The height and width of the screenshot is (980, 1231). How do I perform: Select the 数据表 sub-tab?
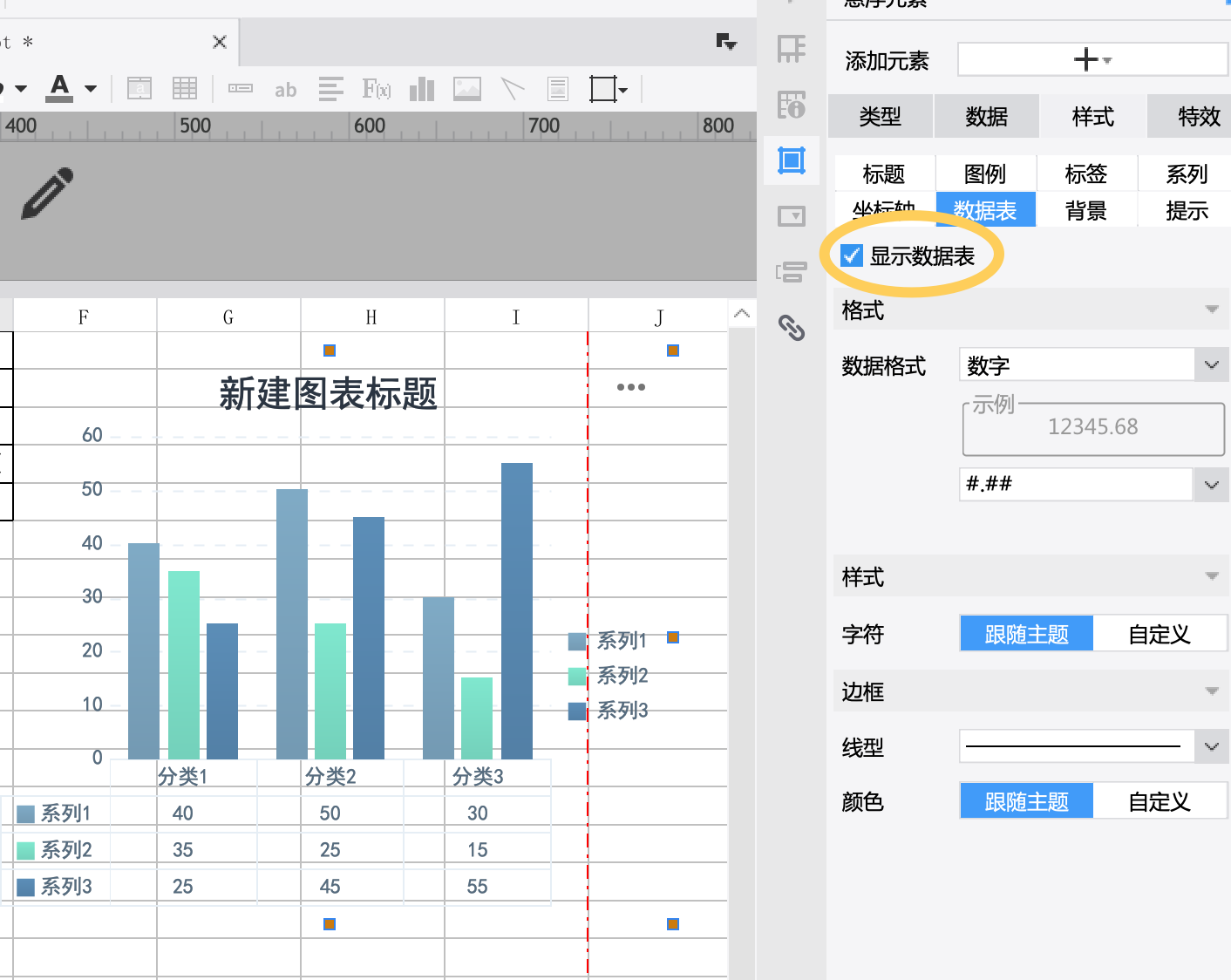[x=985, y=210]
